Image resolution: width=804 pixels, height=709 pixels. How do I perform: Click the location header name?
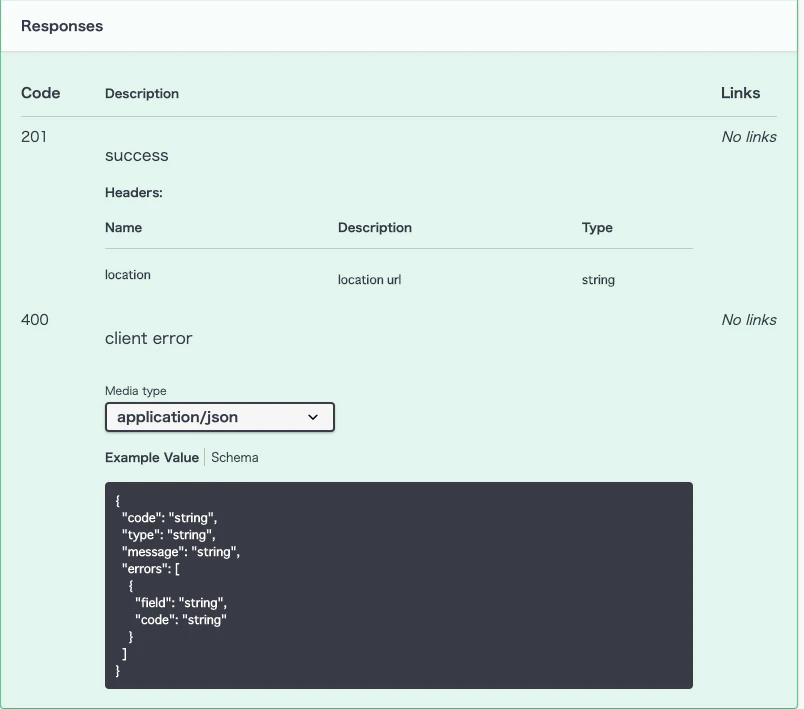point(128,275)
